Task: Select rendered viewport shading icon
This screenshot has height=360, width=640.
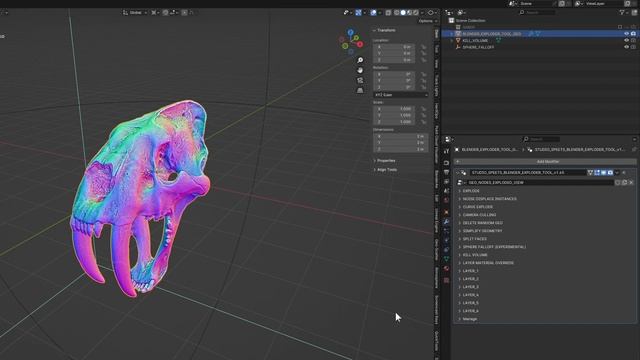Action: 416,13
